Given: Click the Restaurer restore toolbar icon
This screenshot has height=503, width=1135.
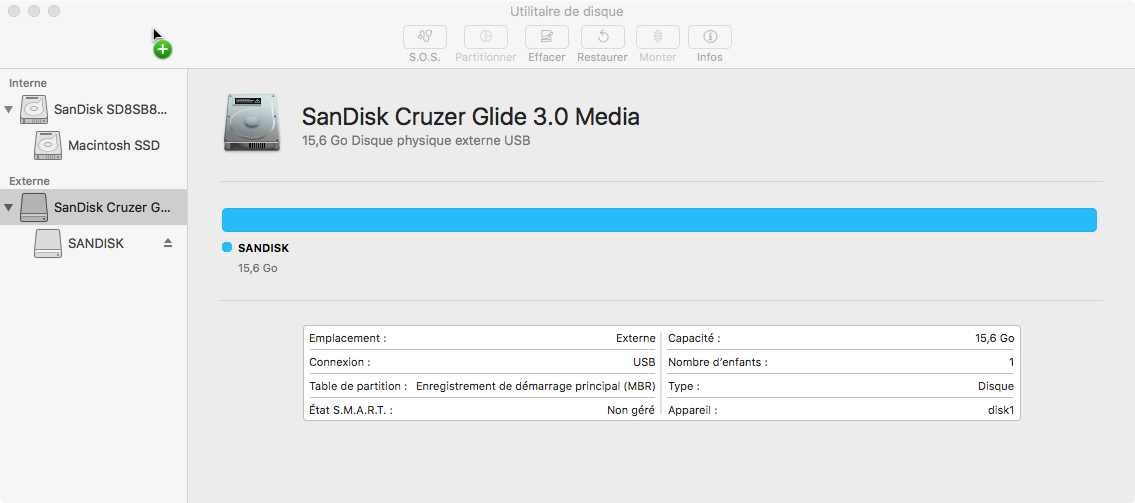Looking at the screenshot, I should coord(602,37).
